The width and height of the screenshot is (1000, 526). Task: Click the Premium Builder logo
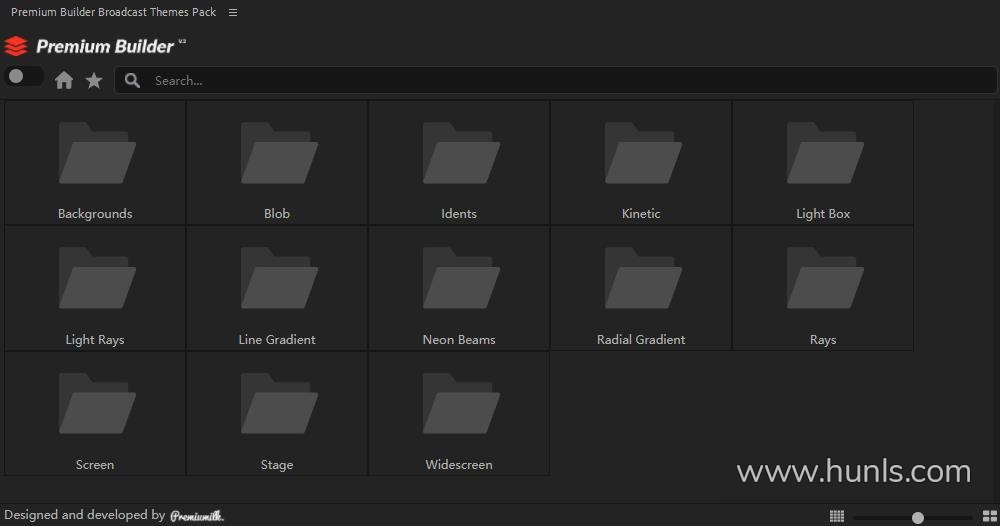(94, 46)
